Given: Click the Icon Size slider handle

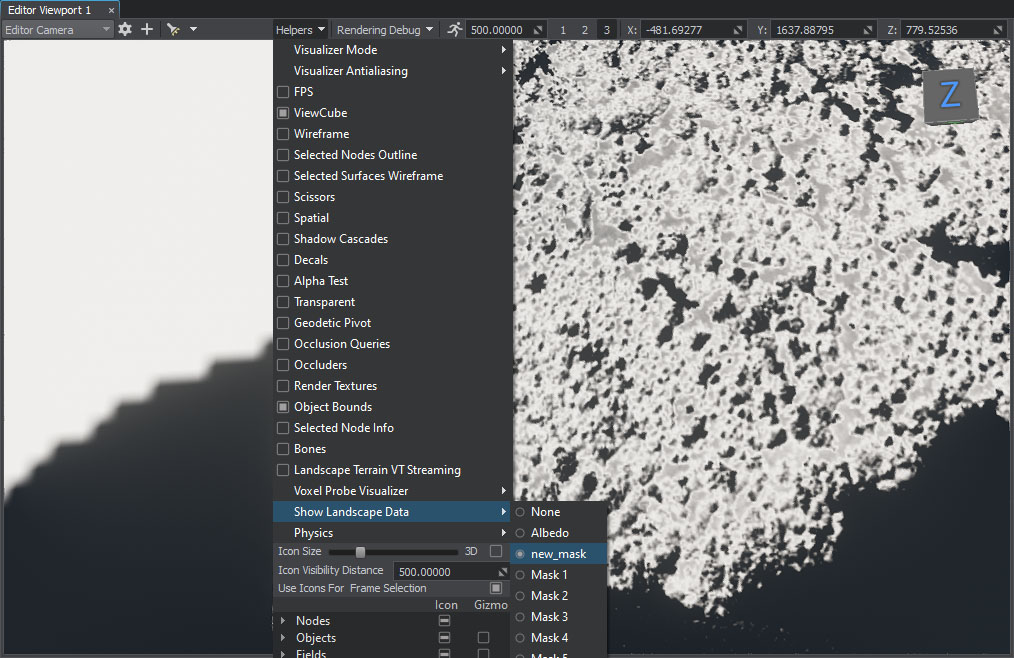Looking at the screenshot, I should click(360, 552).
